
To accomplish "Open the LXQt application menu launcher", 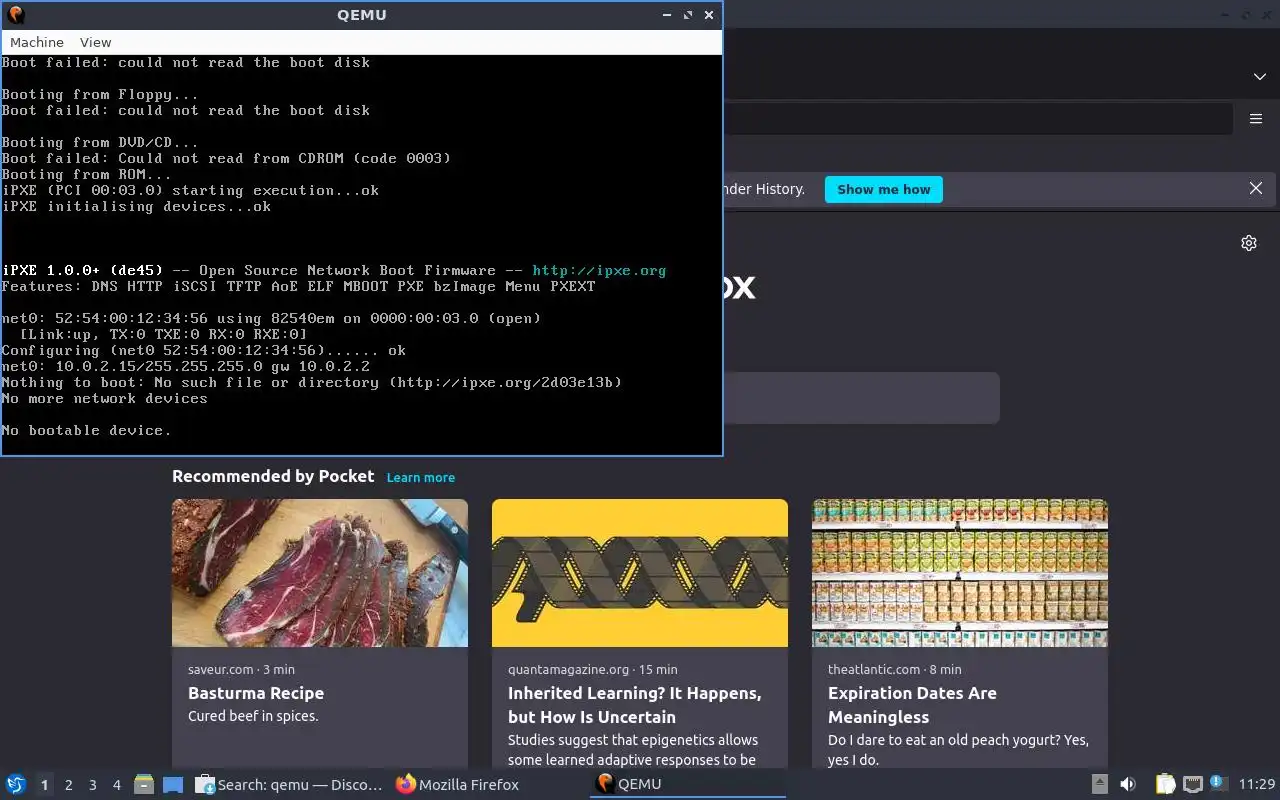I will pos(16,785).
